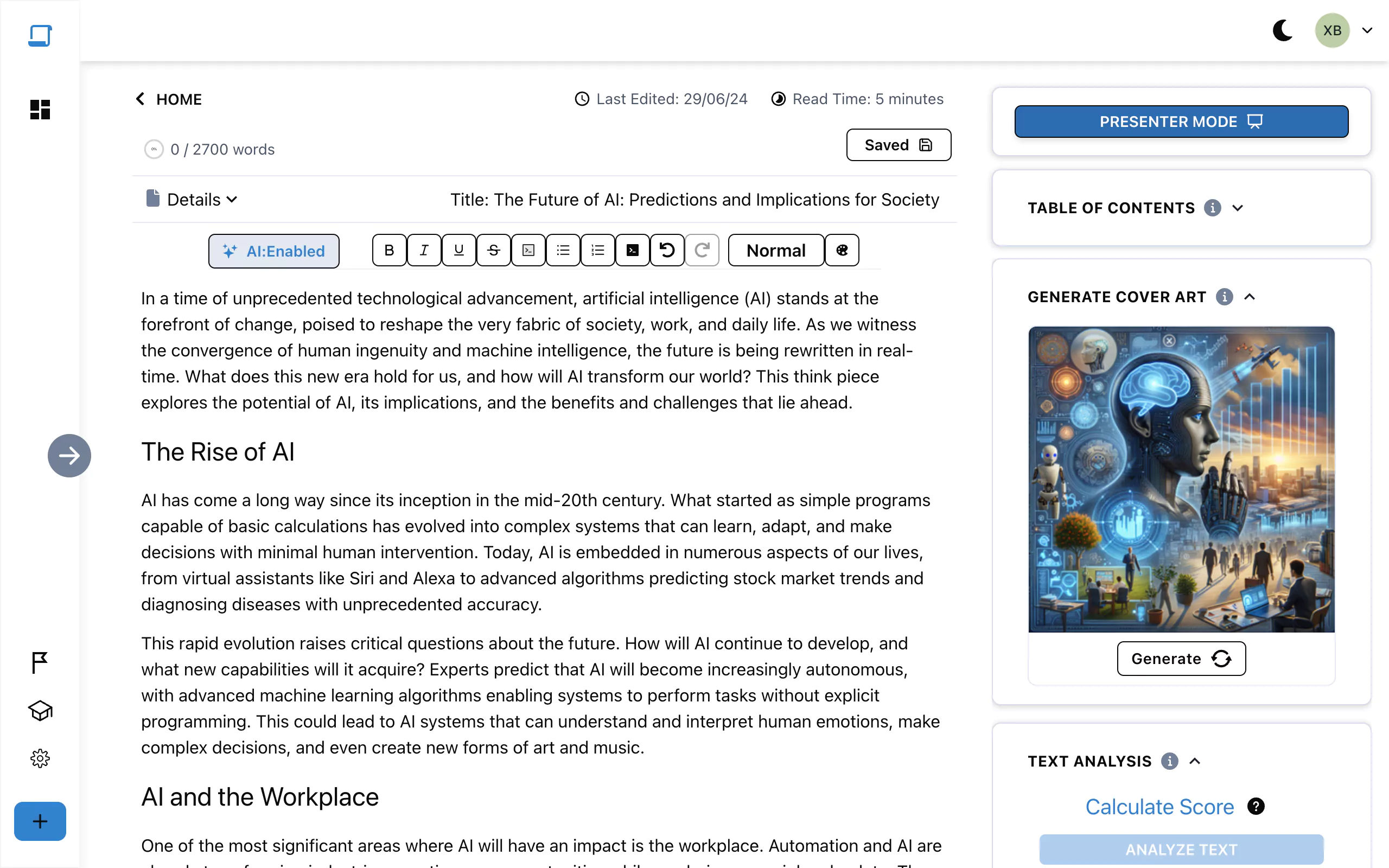Toggle AI:Enabled writing assistant

pyautogui.click(x=273, y=250)
